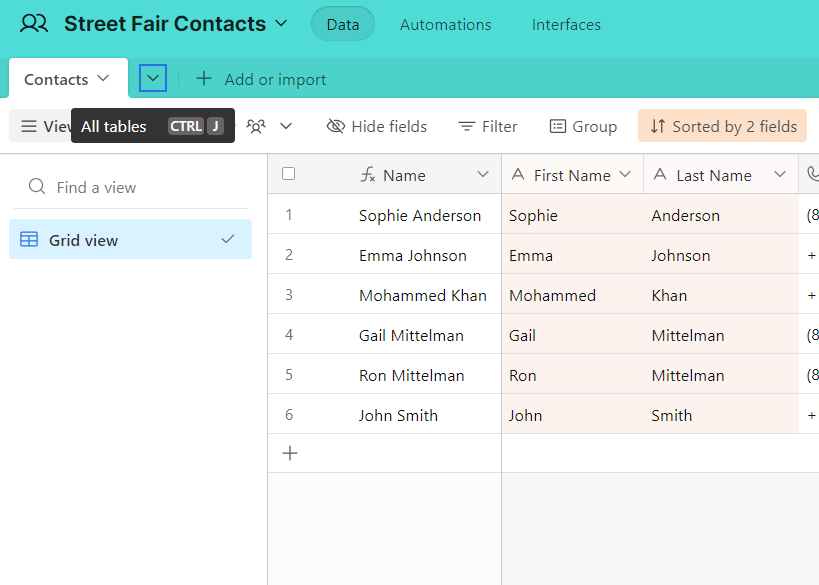Click the Hide fields crossed-eye icon

[336, 126]
